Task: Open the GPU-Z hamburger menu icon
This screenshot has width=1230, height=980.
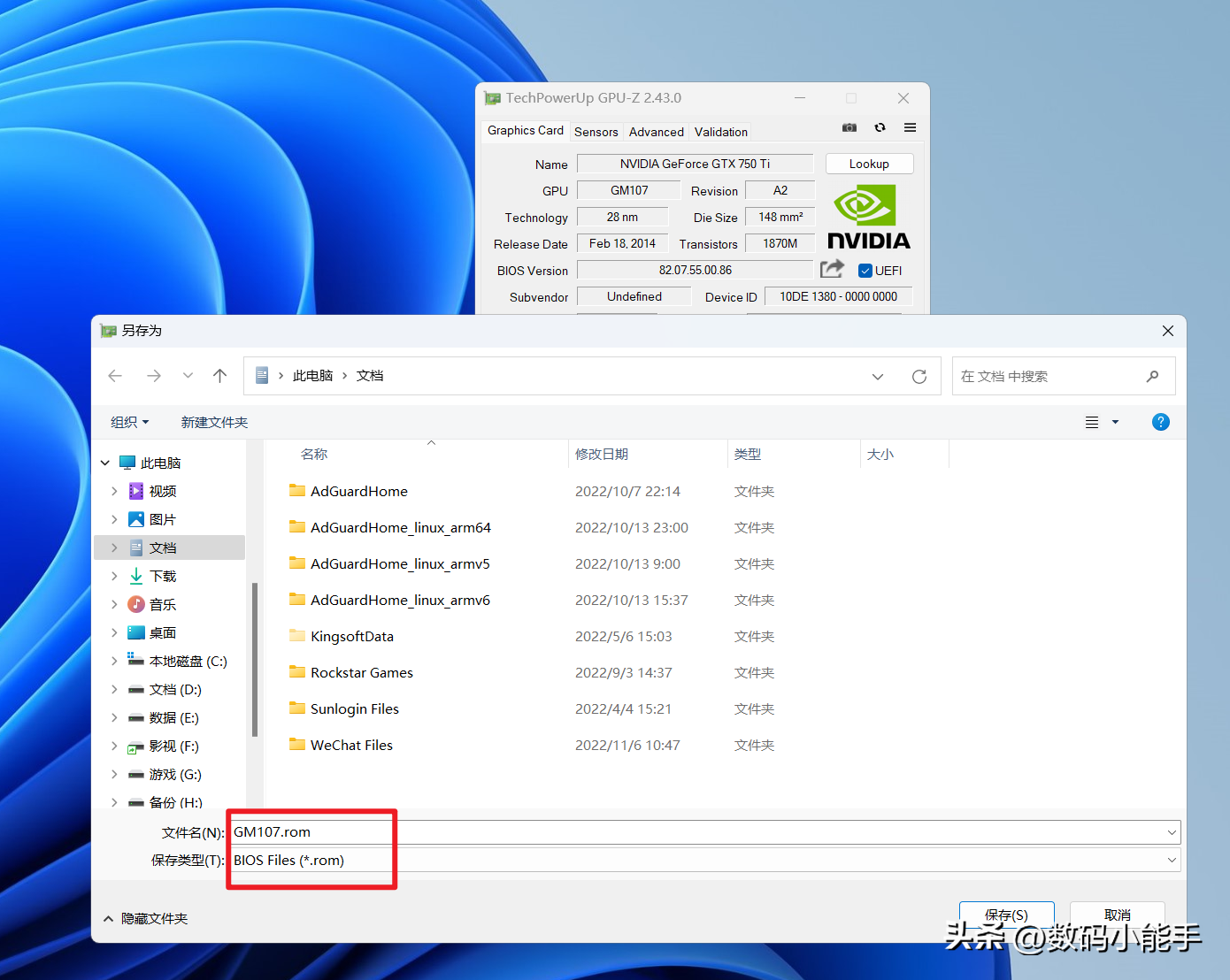Action: 910,127
